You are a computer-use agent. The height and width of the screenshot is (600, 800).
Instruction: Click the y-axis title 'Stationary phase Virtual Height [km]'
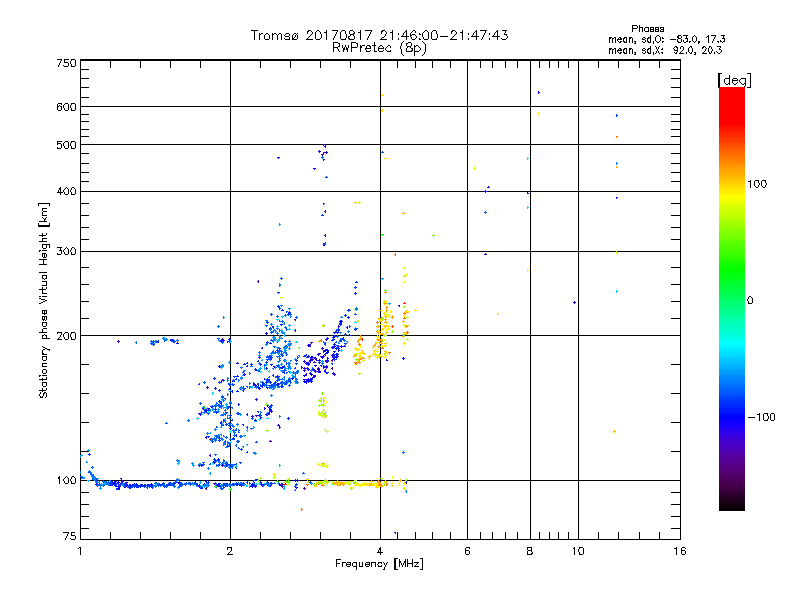[x=43, y=301]
